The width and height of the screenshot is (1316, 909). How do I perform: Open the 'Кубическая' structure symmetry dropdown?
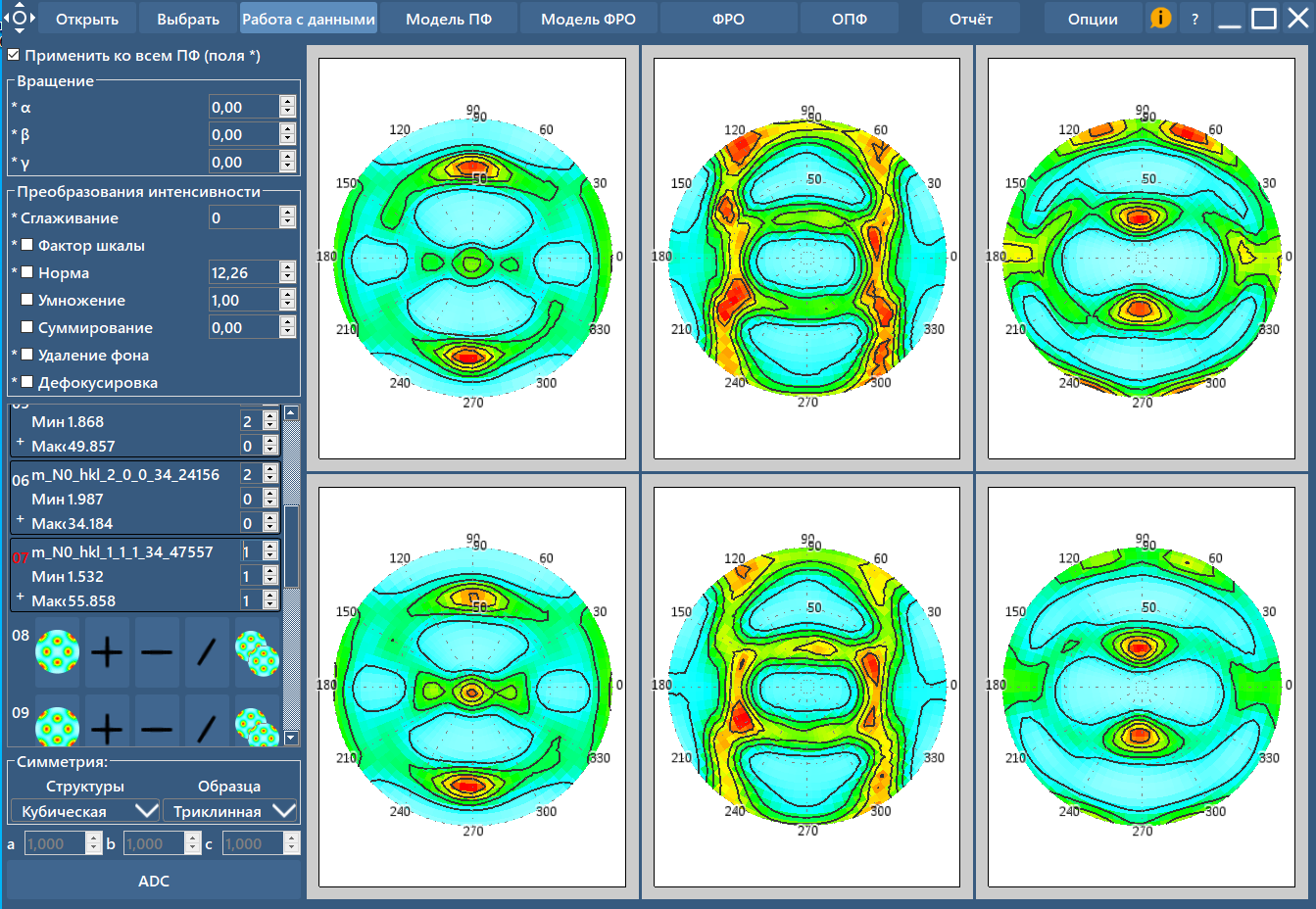tap(84, 811)
